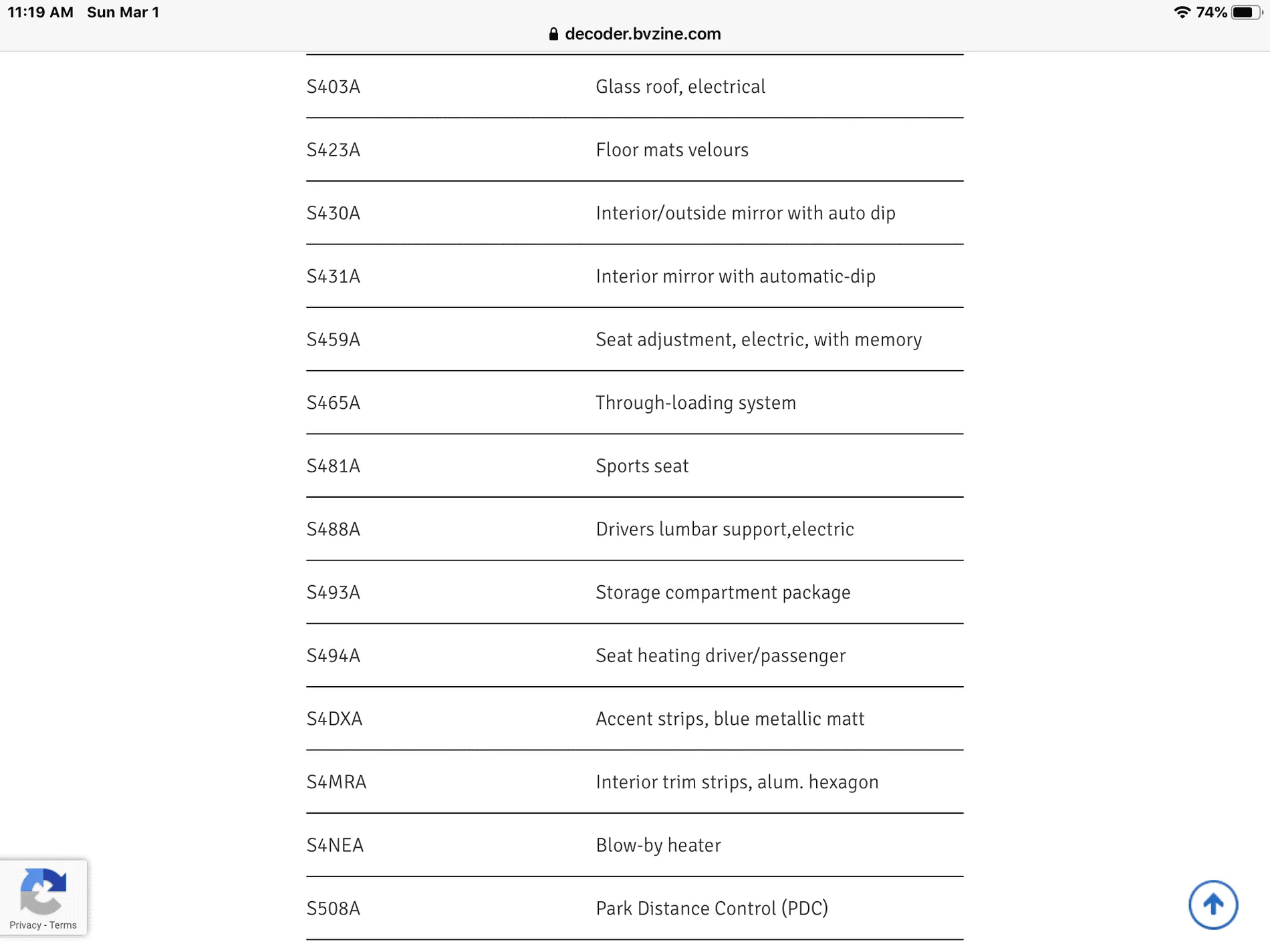Click the S4DXA option code
Viewport: 1270px width, 952px height.
click(x=334, y=719)
